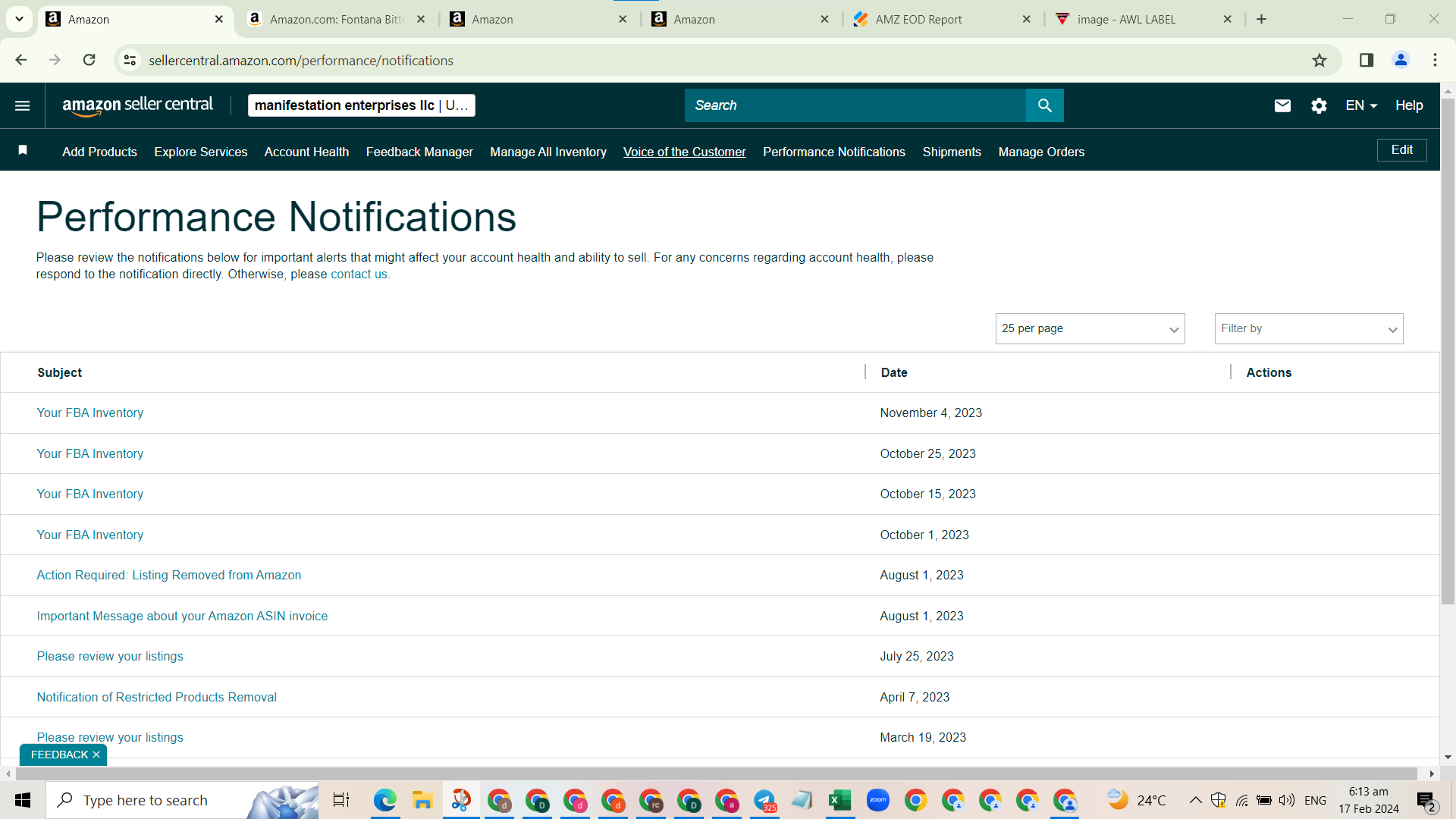Viewport: 1456px width, 819px height.
Task: Open Notification of Restricted Products Removal
Action: 157,697
